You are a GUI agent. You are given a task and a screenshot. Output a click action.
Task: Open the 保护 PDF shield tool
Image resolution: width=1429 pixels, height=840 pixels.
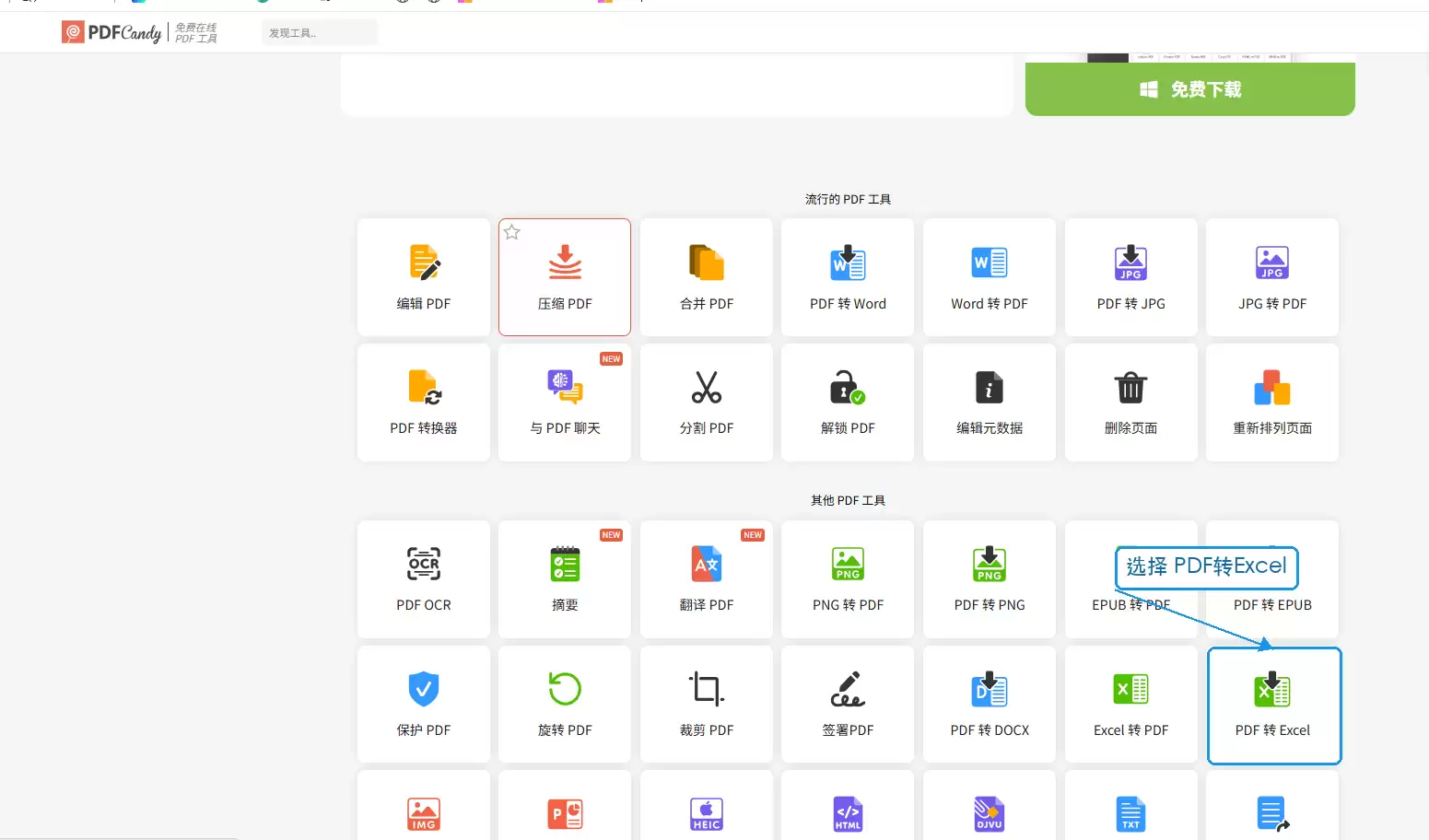(424, 705)
